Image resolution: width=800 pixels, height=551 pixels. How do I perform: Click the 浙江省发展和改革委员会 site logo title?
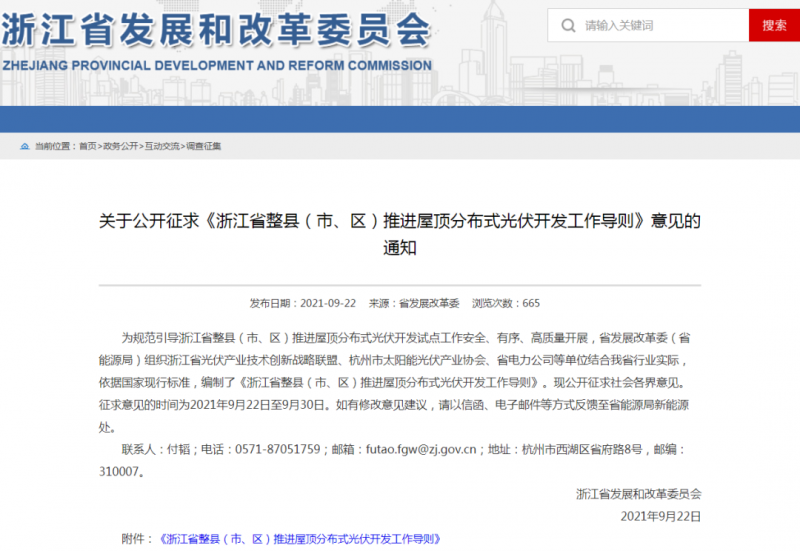[x=216, y=30]
